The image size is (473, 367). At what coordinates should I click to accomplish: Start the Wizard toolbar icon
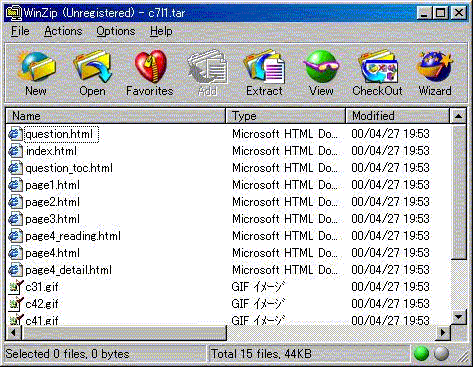435,66
